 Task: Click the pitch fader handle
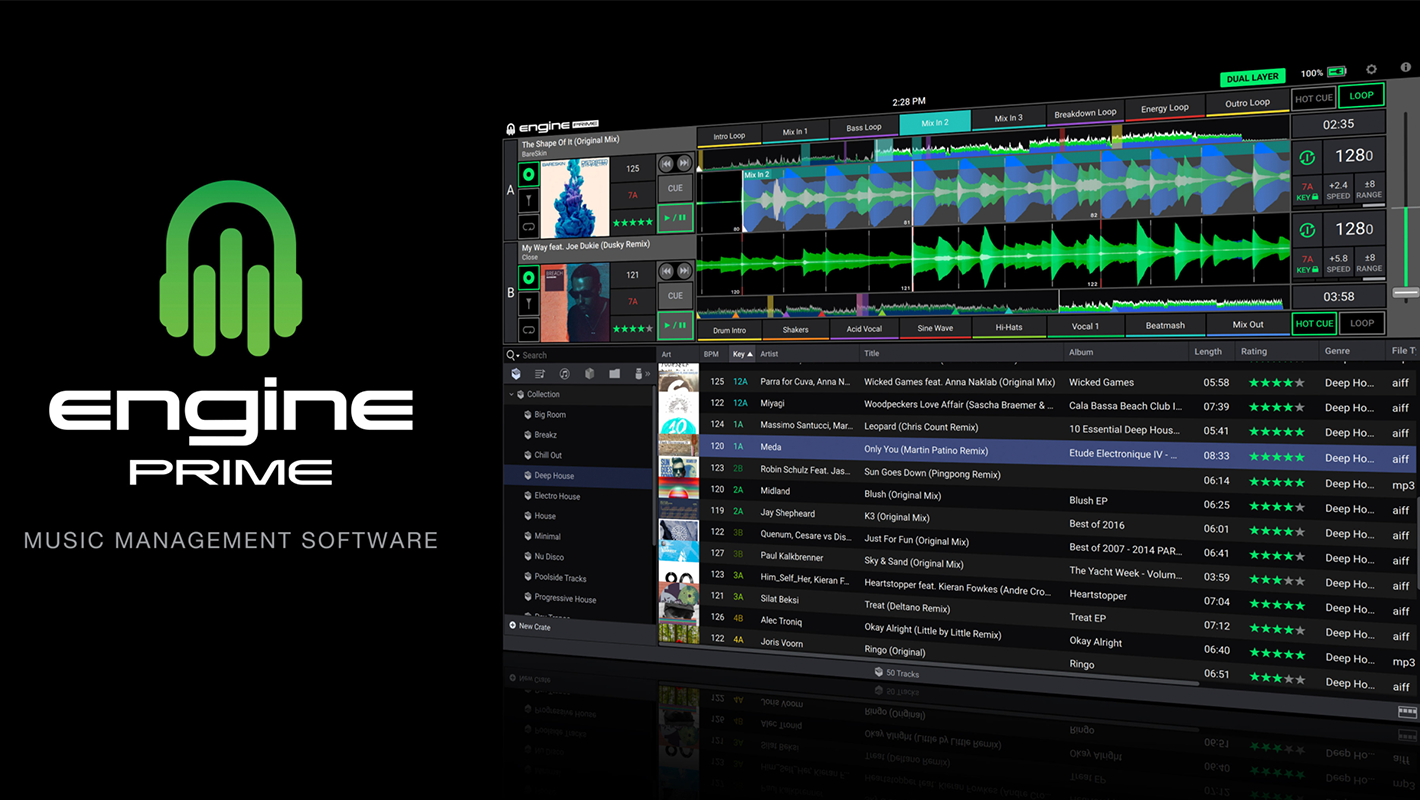(1406, 292)
